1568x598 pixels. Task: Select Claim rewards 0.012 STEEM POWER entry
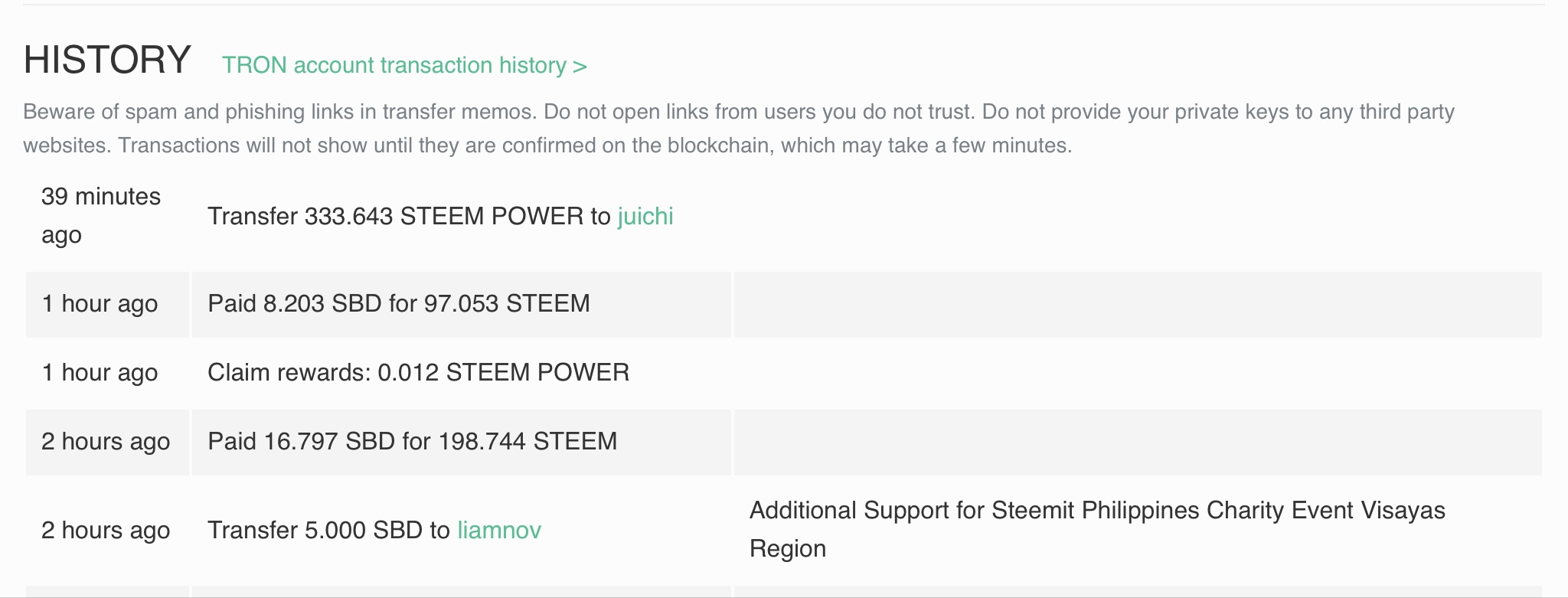point(418,372)
